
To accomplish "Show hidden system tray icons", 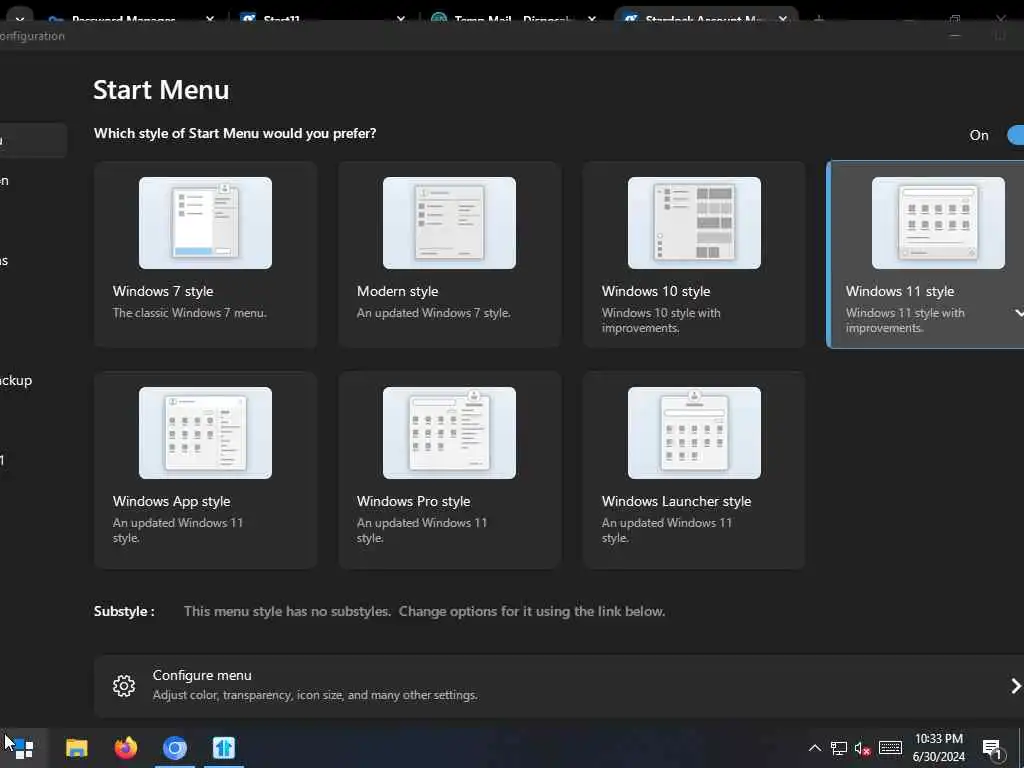I will coord(814,748).
